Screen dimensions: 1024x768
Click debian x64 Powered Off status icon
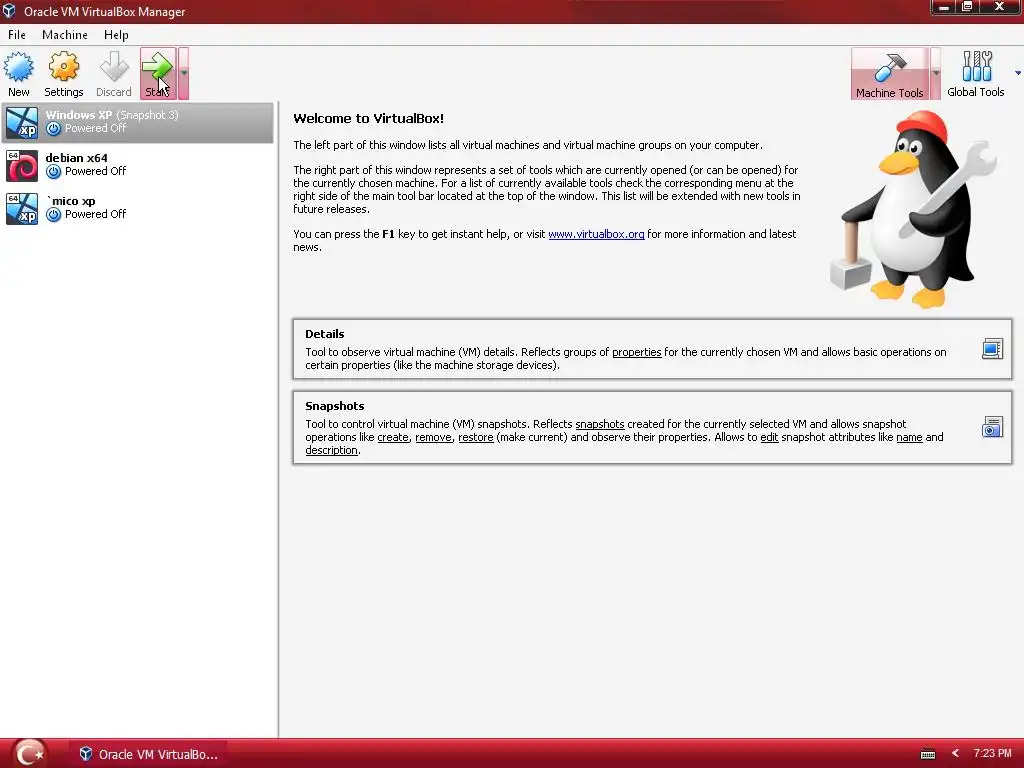(x=54, y=172)
